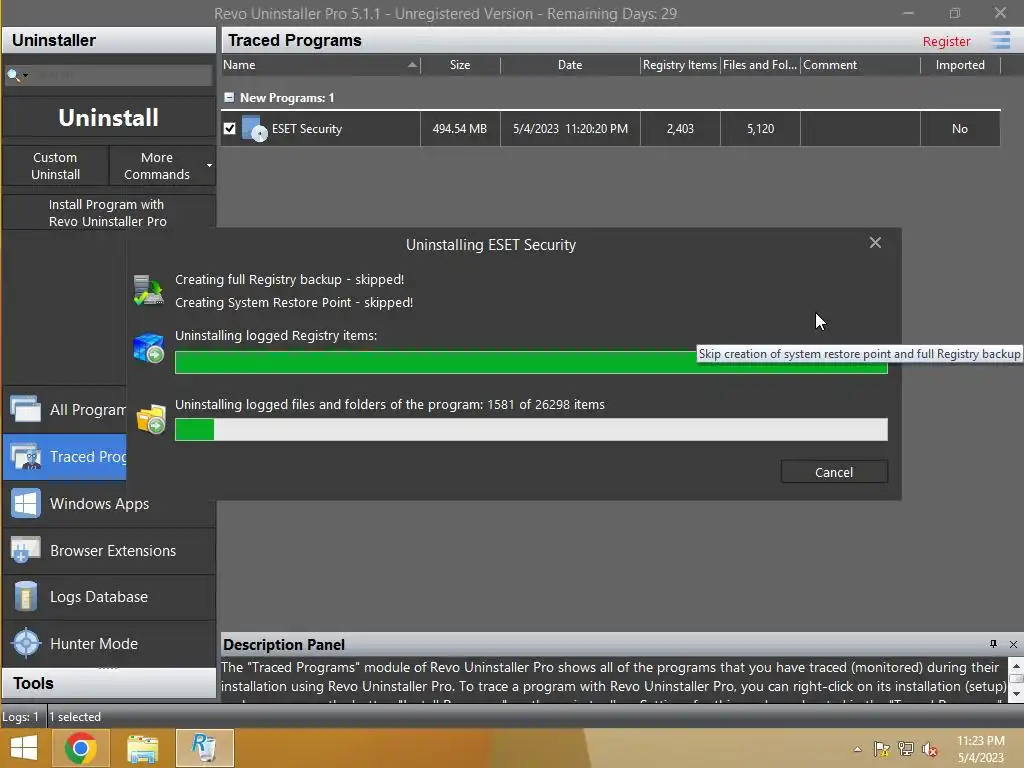Click the ESET Security date cell

pyautogui.click(x=570, y=129)
